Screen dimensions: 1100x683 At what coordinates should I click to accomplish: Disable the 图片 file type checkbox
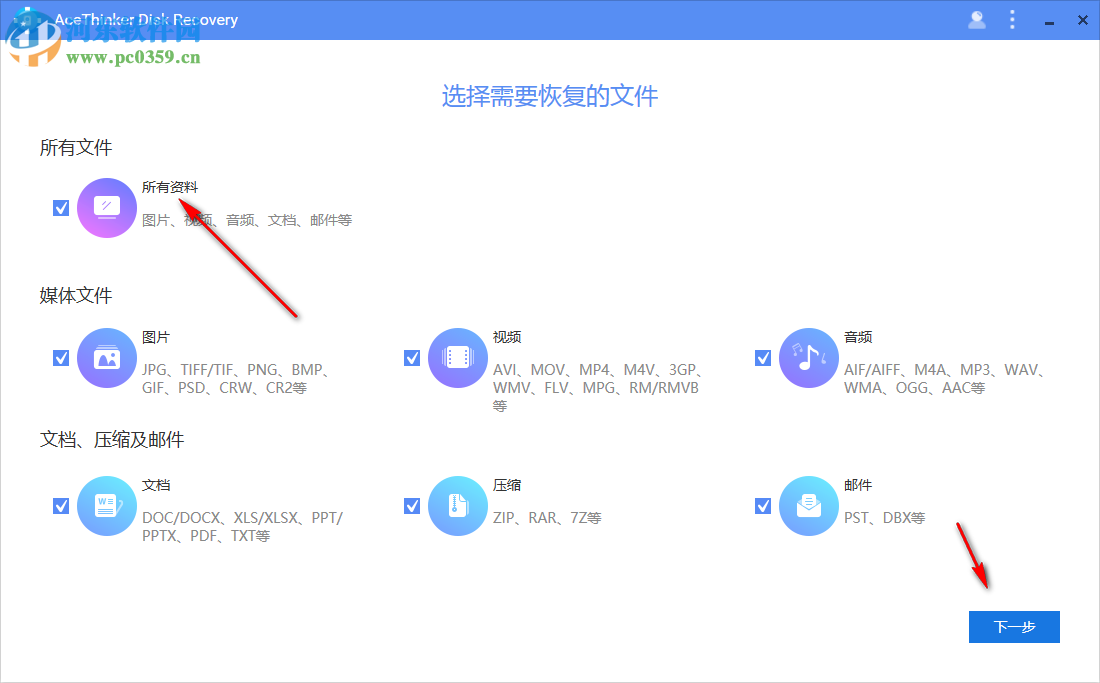[62, 357]
